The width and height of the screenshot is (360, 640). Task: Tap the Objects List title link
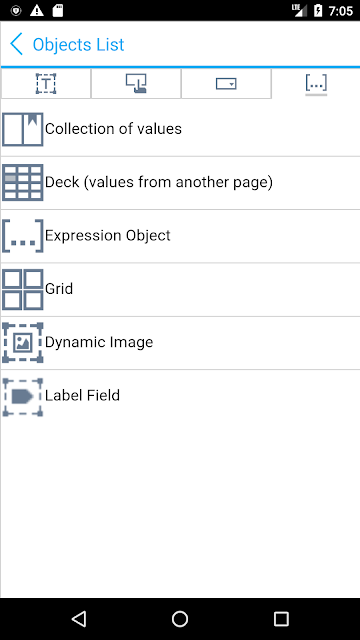pos(78,44)
